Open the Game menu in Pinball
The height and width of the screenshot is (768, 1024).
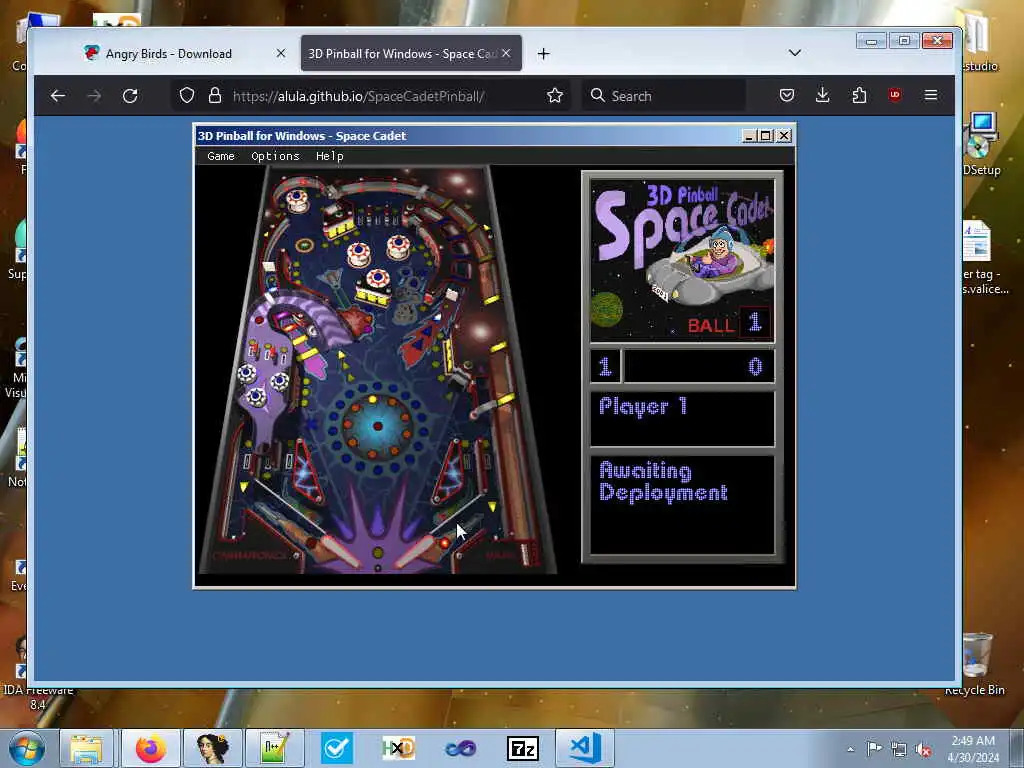pyautogui.click(x=221, y=156)
